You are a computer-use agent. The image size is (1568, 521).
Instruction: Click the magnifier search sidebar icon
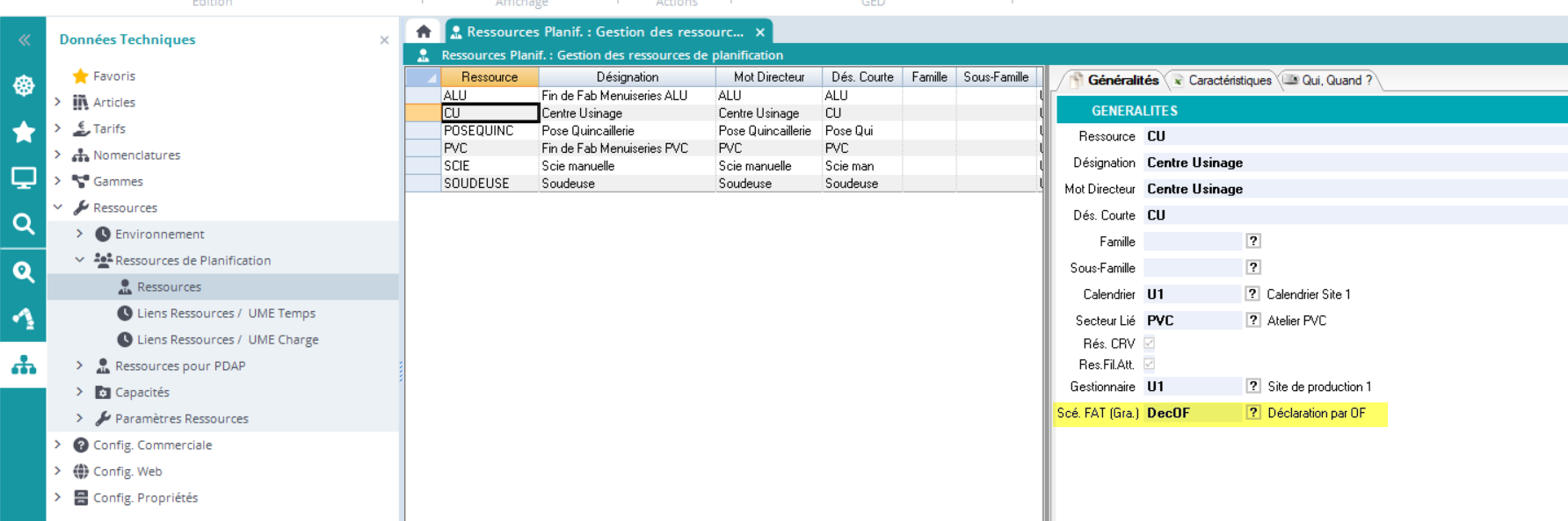(24, 224)
